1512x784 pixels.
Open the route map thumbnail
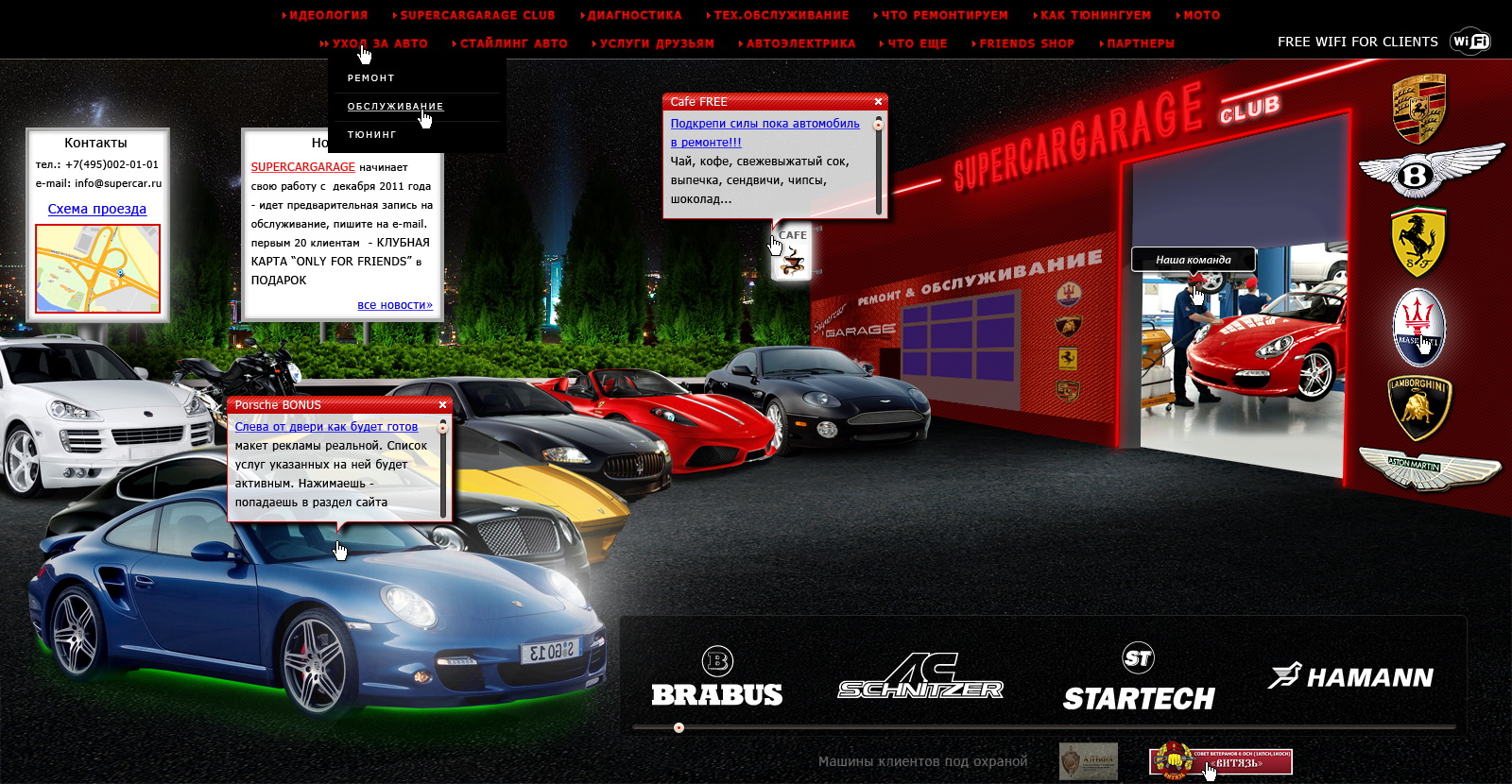pyautogui.click(x=98, y=268)
